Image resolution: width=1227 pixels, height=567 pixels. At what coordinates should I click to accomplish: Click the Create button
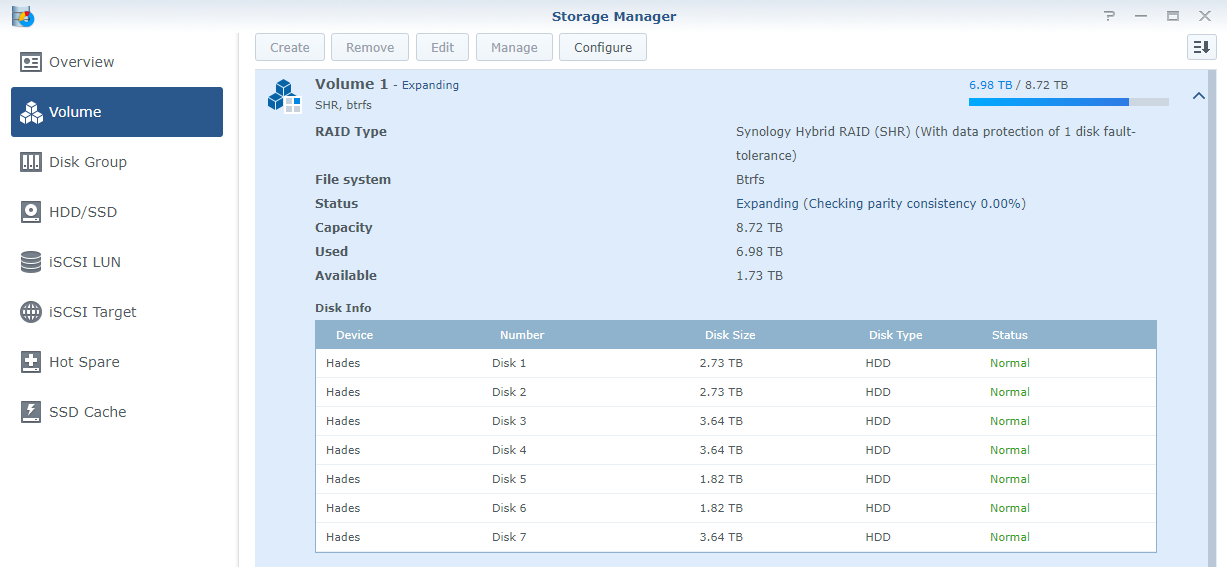pyautogui.click(x=290, y=47)
